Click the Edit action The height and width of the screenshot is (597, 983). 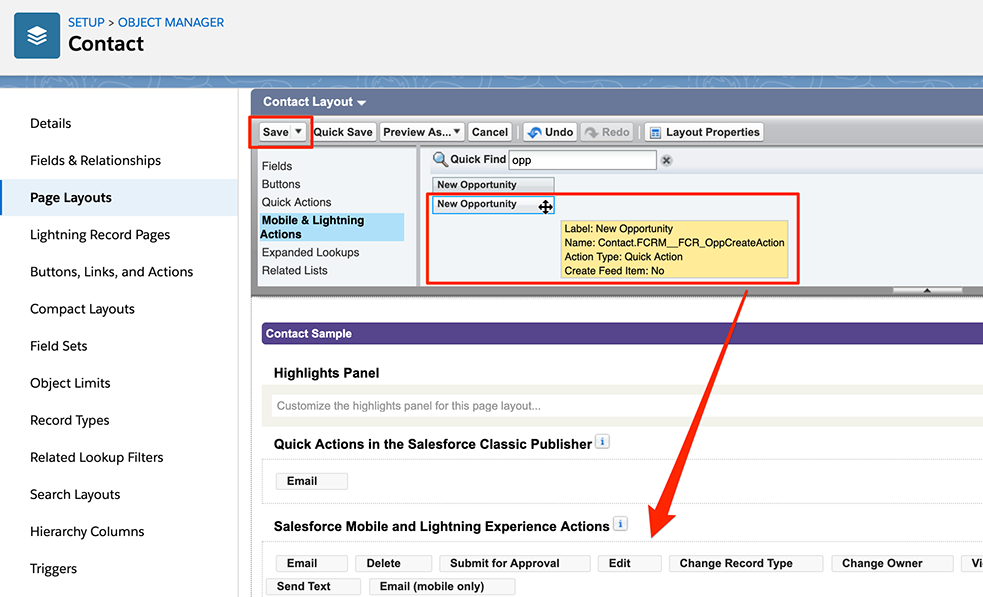tap(629, 563)
